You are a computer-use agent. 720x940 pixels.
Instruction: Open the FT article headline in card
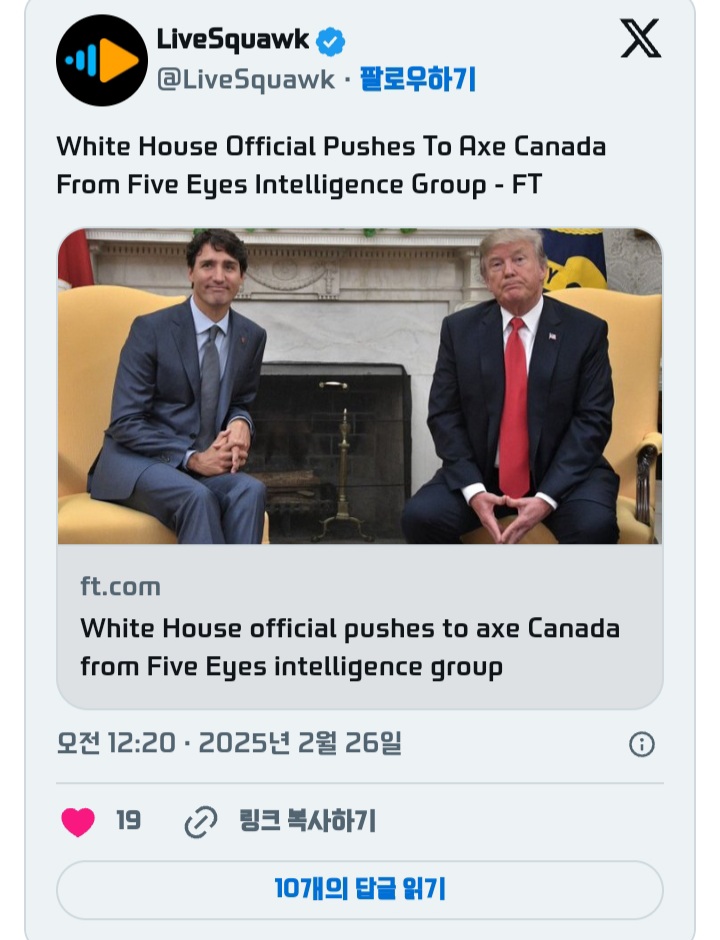(x=350, y=647)
